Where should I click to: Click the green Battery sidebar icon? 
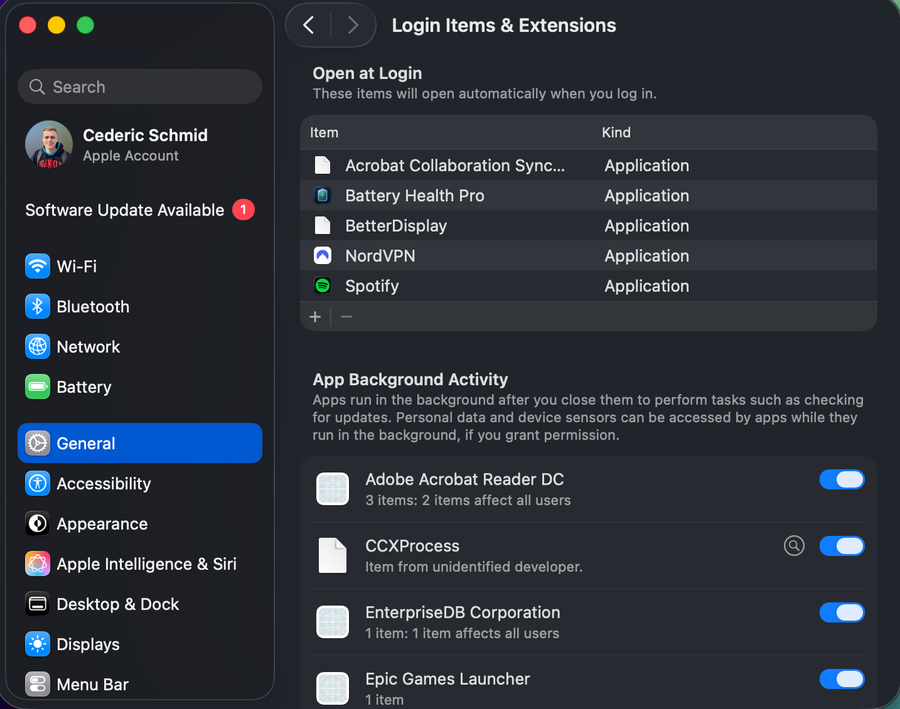[37, 387]
